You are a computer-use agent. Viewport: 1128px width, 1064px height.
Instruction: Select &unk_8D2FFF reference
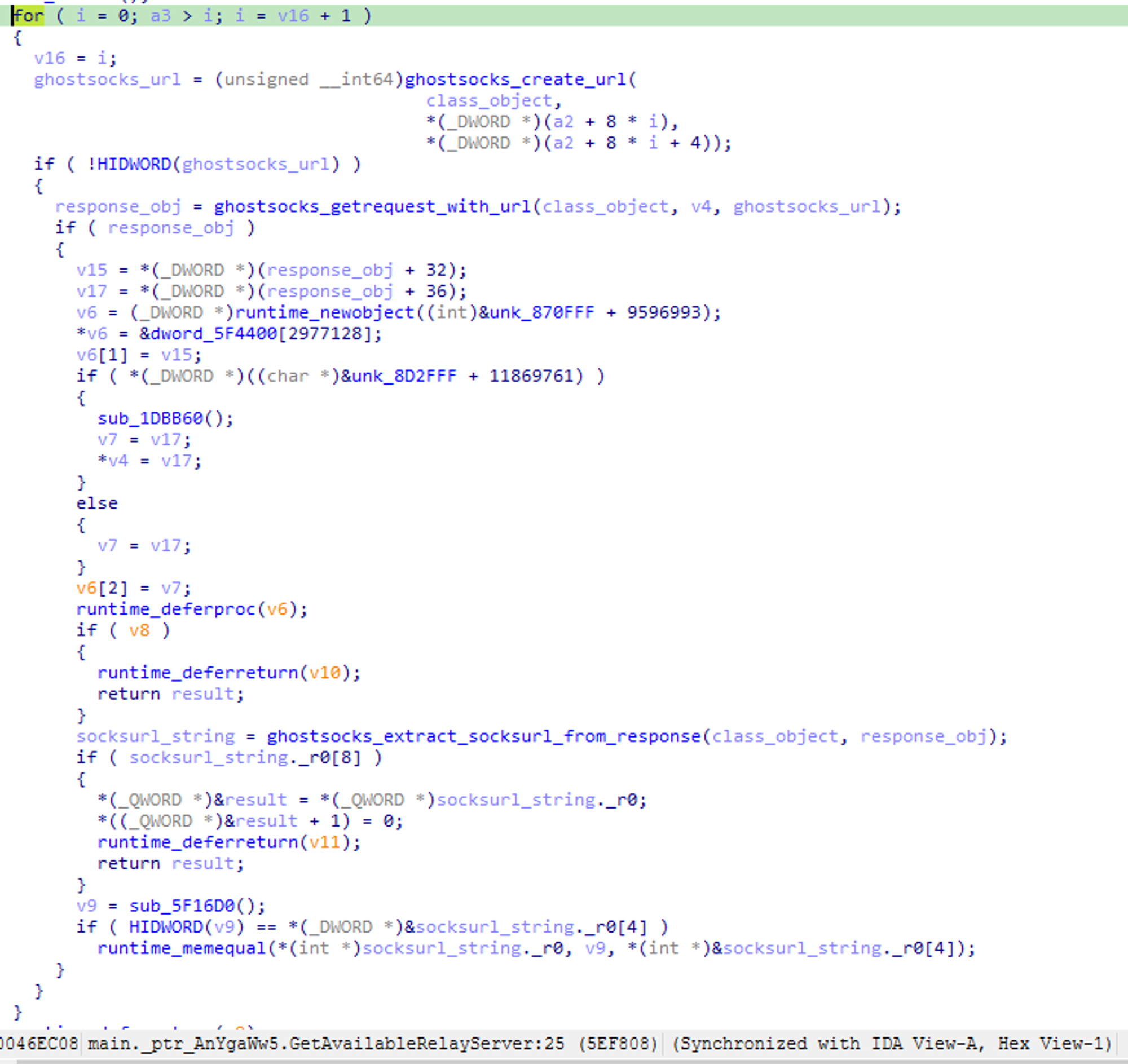click(399, 376)
